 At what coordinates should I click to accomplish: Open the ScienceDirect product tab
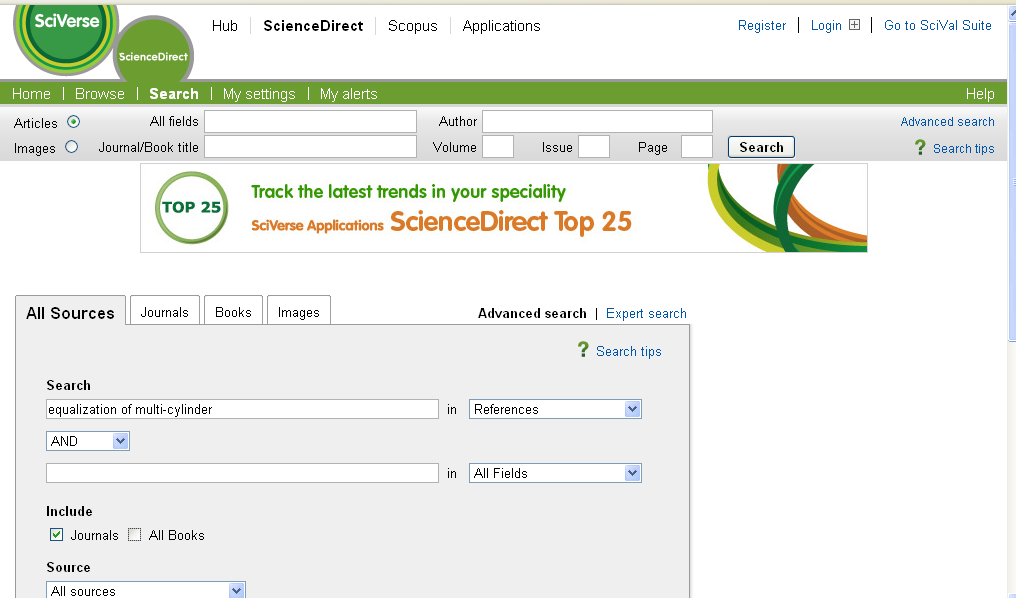coord(313,26)
